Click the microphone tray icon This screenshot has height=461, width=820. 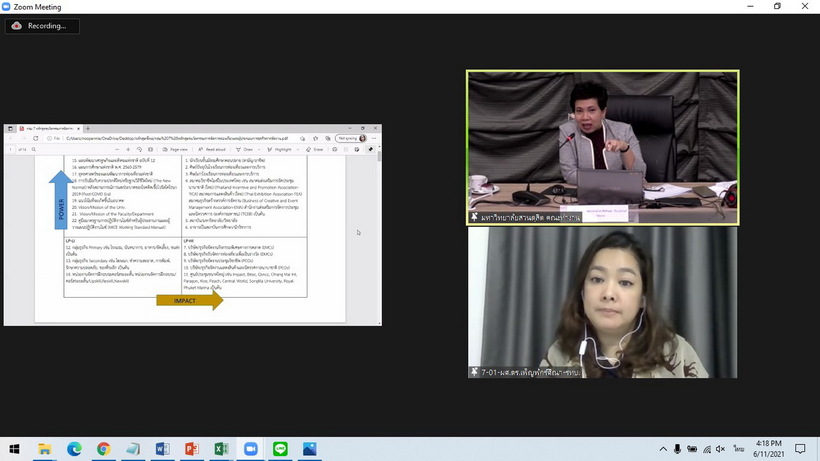click(677, 449)
